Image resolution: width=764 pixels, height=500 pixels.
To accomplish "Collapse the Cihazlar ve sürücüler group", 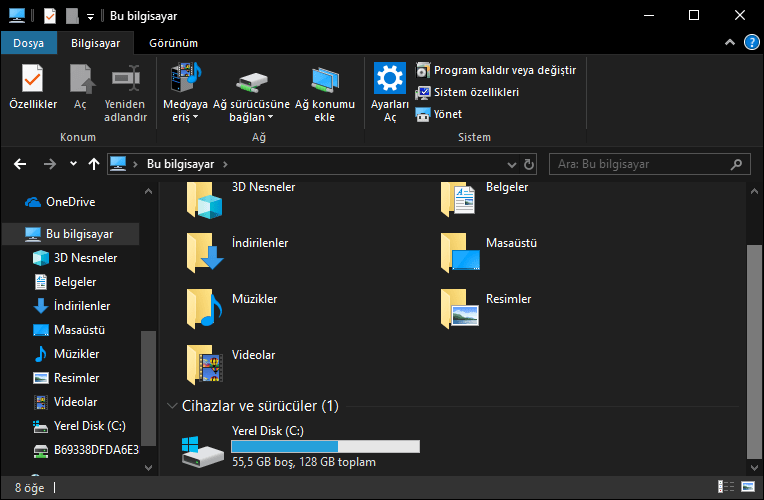I will point(171,406).
